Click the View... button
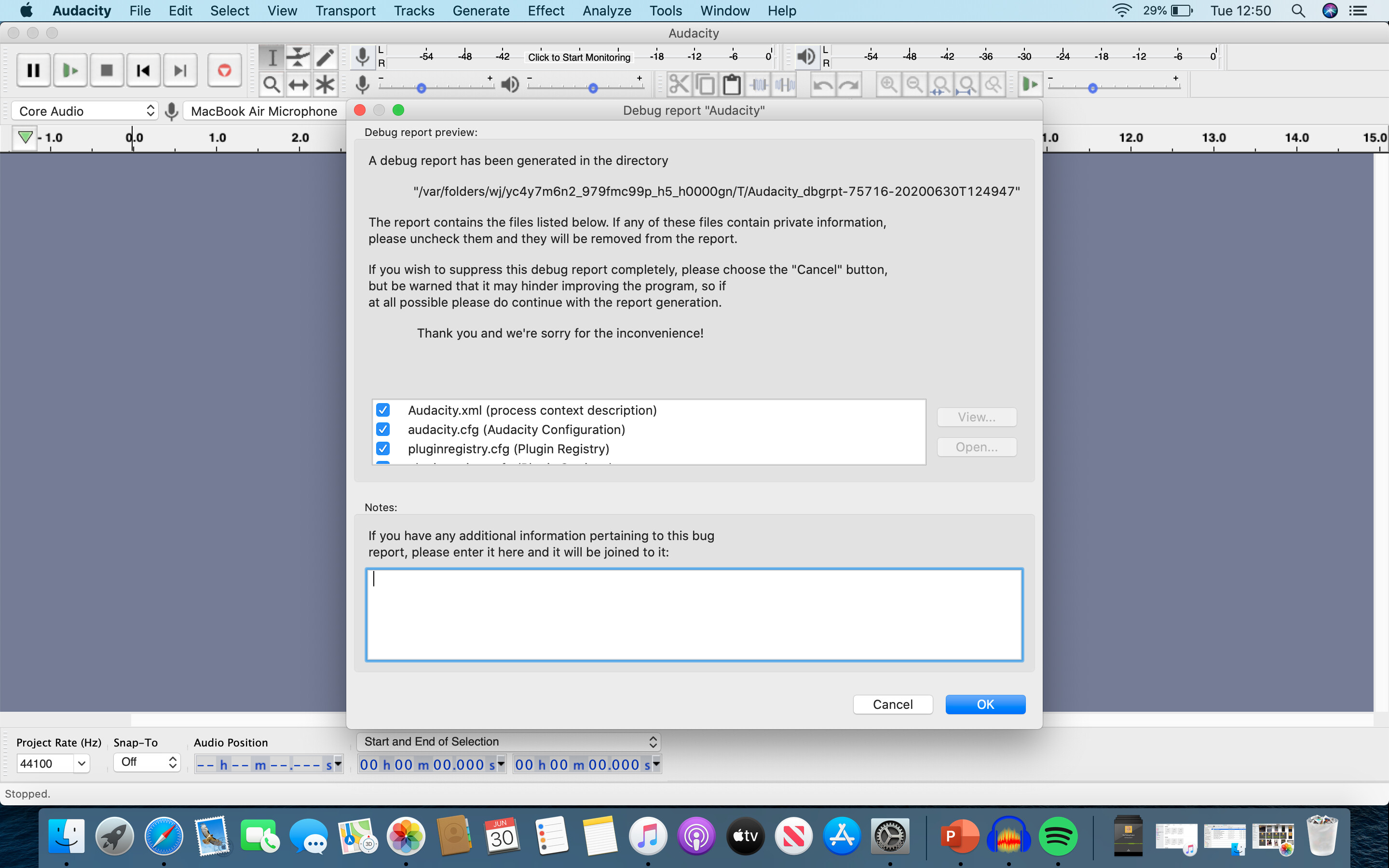The image size is (1389, 868). pyautogui.click(x=976, y=417)
